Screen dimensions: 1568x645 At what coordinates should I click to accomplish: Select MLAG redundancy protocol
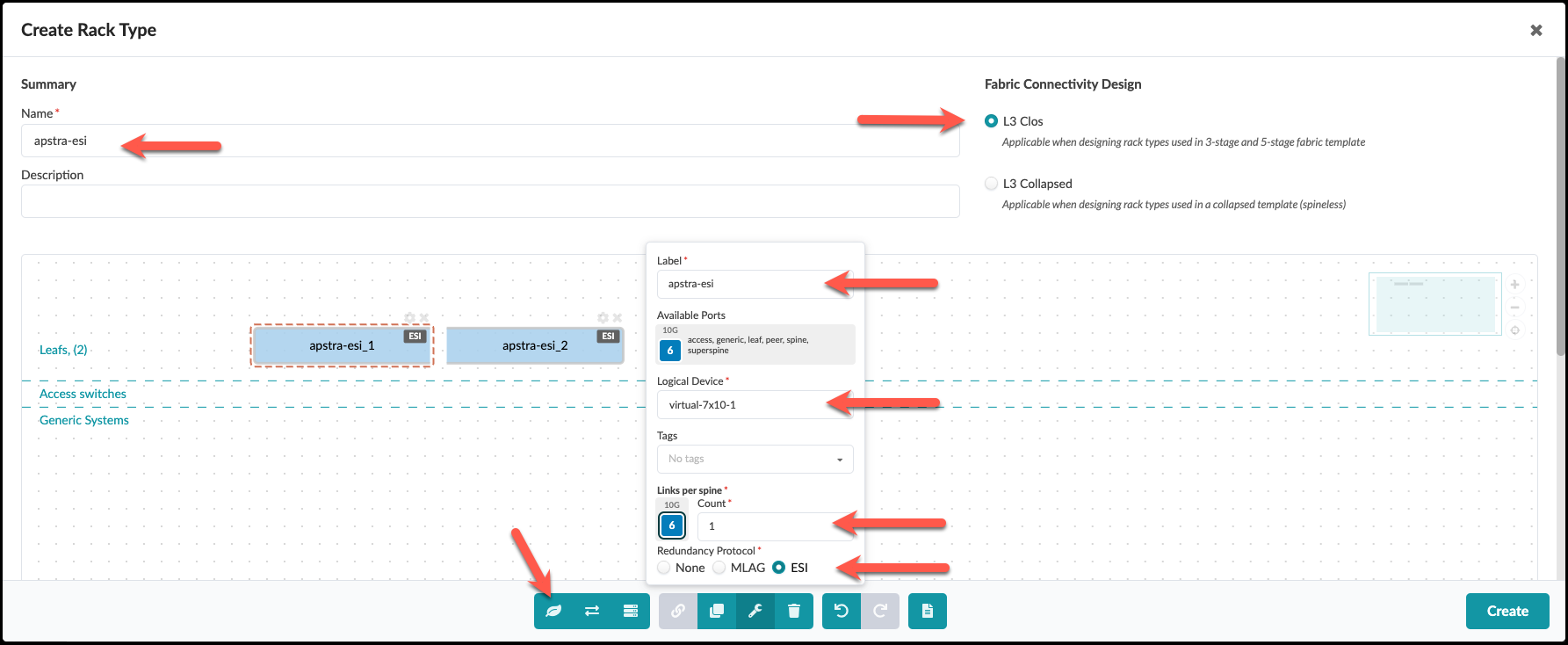(719, 568)
